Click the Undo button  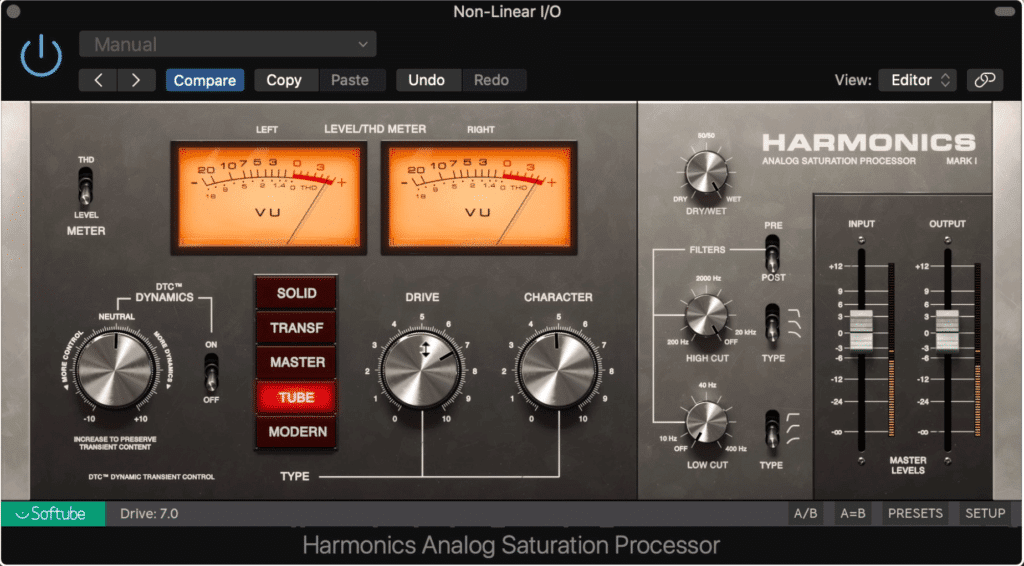[x=426, y=80]
